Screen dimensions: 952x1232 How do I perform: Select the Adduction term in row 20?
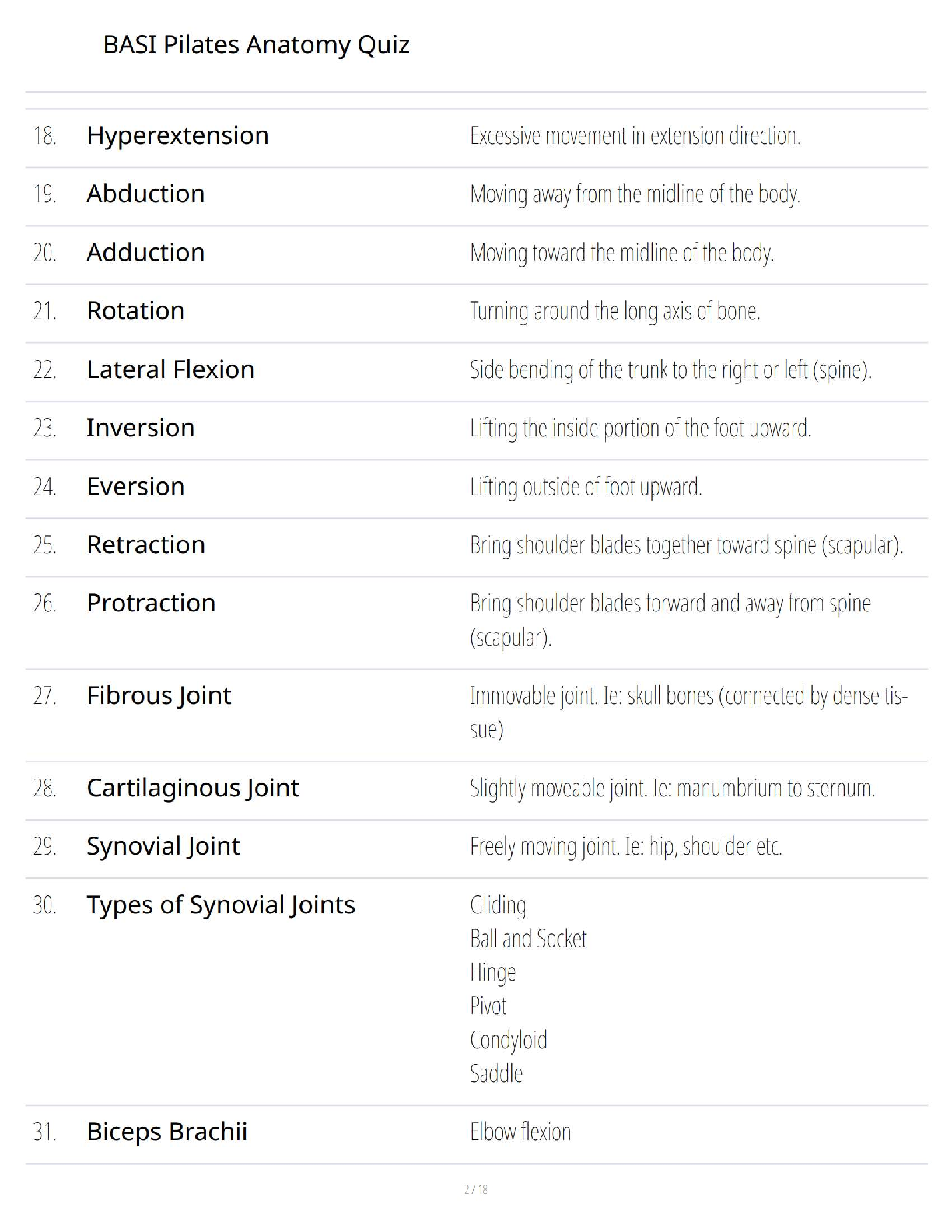click(x=145, y=253)
